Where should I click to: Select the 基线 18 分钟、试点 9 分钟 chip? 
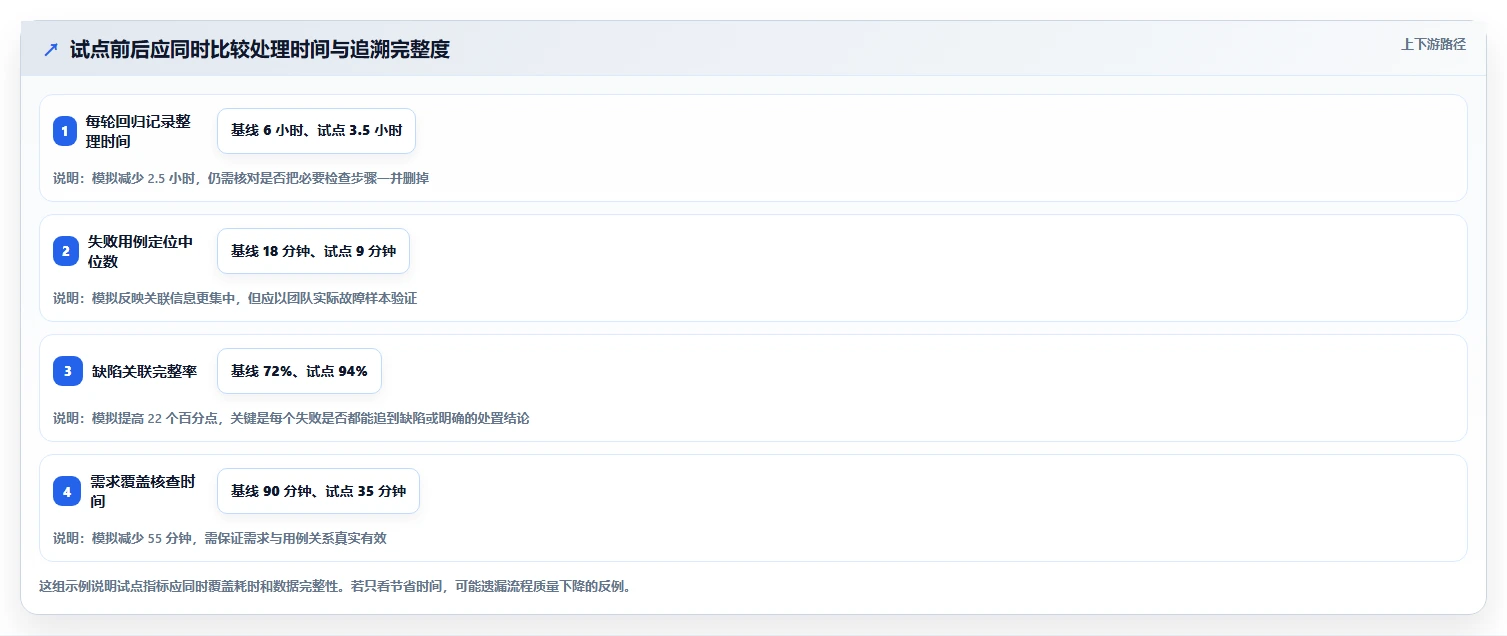(313, 251)
